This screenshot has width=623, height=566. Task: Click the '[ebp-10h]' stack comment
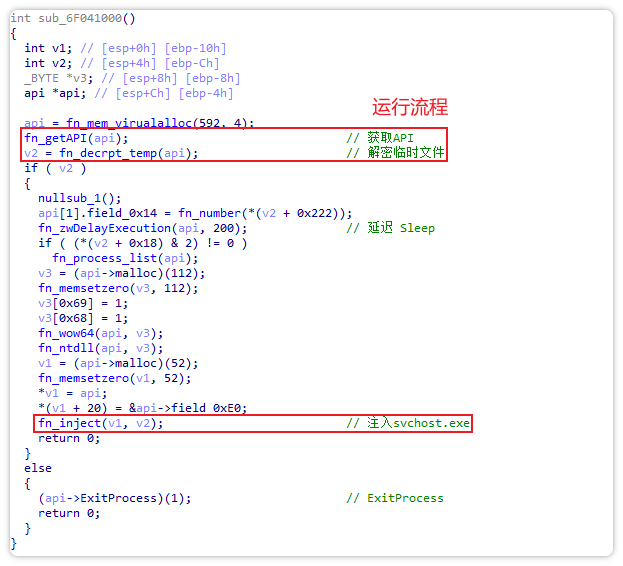(195, 48)
